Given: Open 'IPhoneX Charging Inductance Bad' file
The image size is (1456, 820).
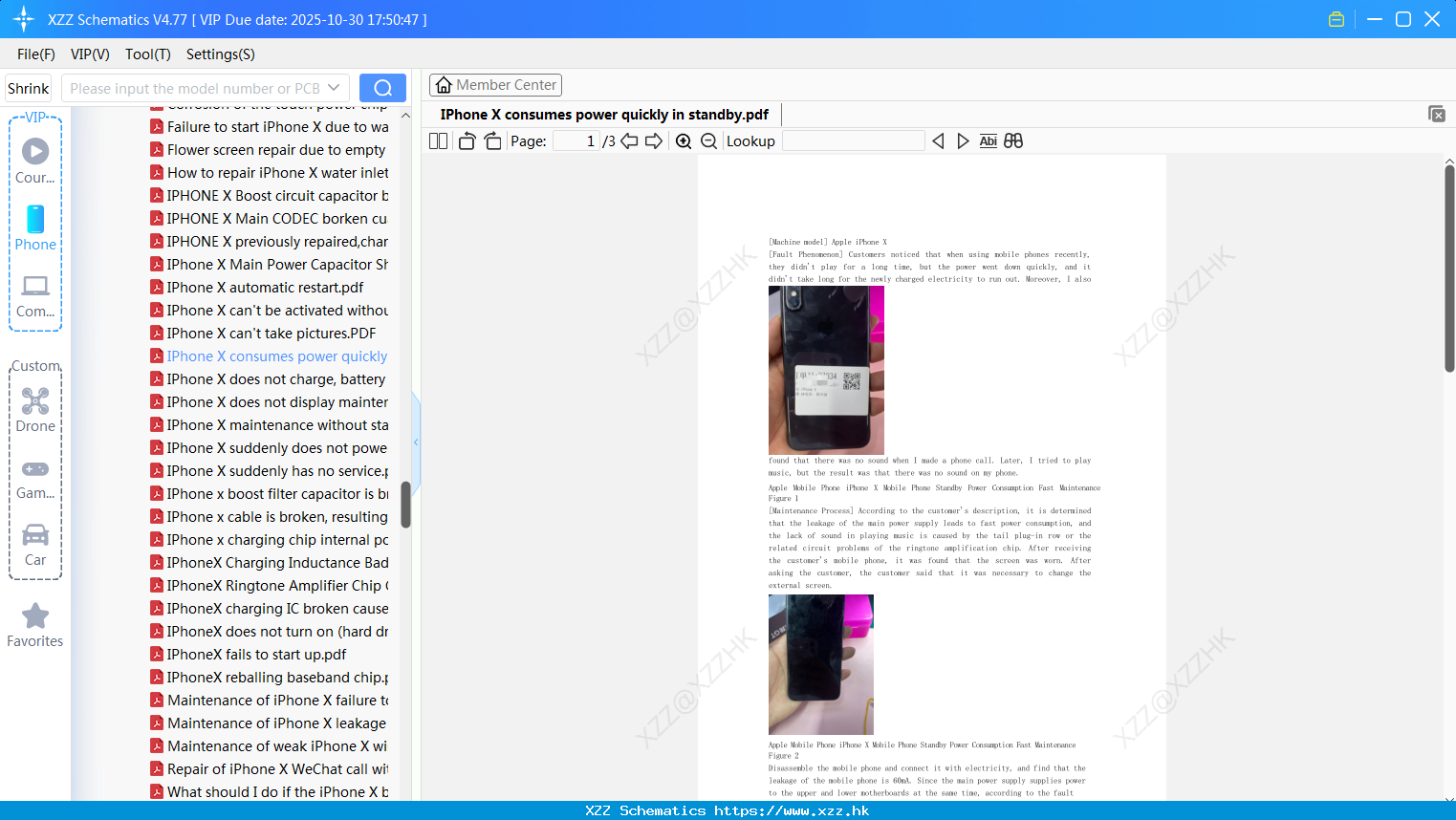Looking at the screenshot, I should click(270, 563).
